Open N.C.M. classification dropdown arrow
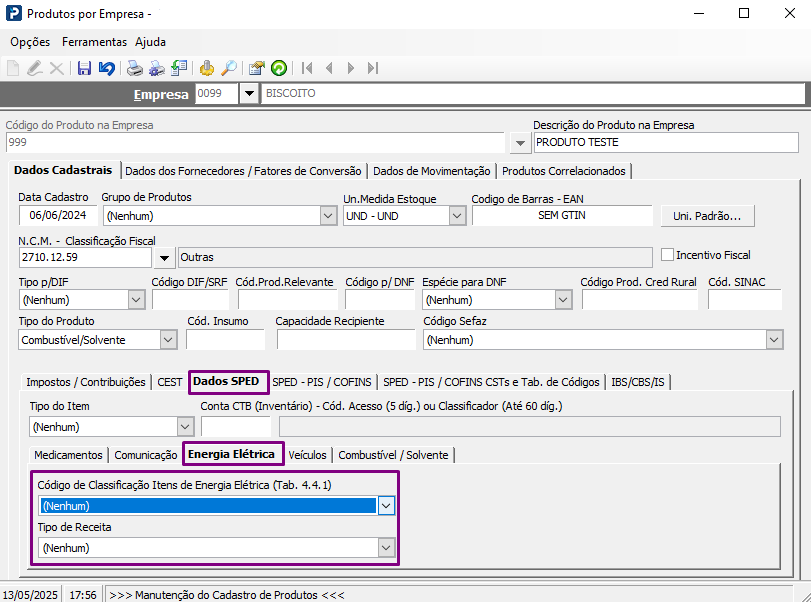The width and height of the screenshot is (811, 602). (164, 258)
